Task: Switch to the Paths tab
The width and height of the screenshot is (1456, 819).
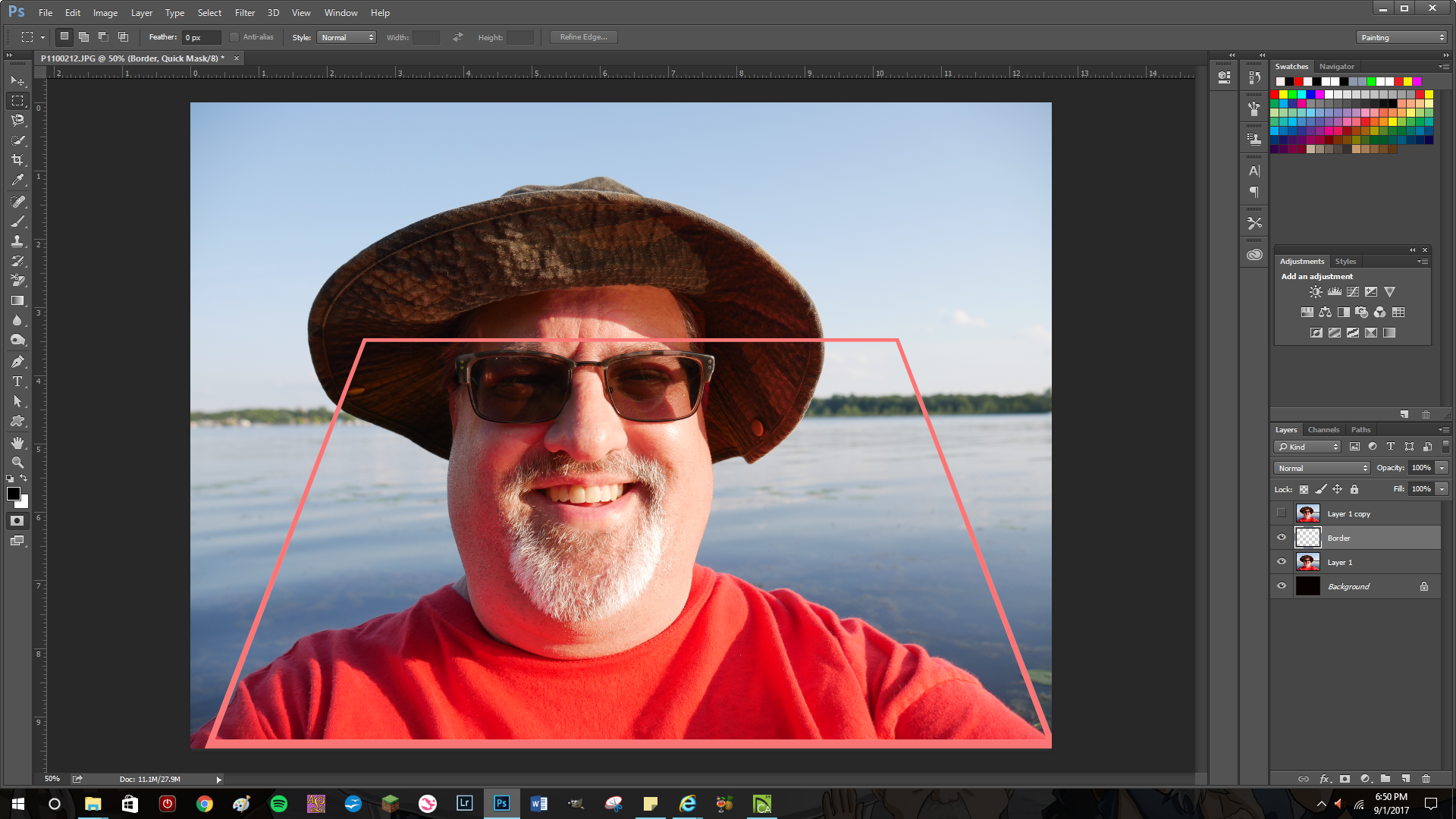Action: [x=1360, y=430]
